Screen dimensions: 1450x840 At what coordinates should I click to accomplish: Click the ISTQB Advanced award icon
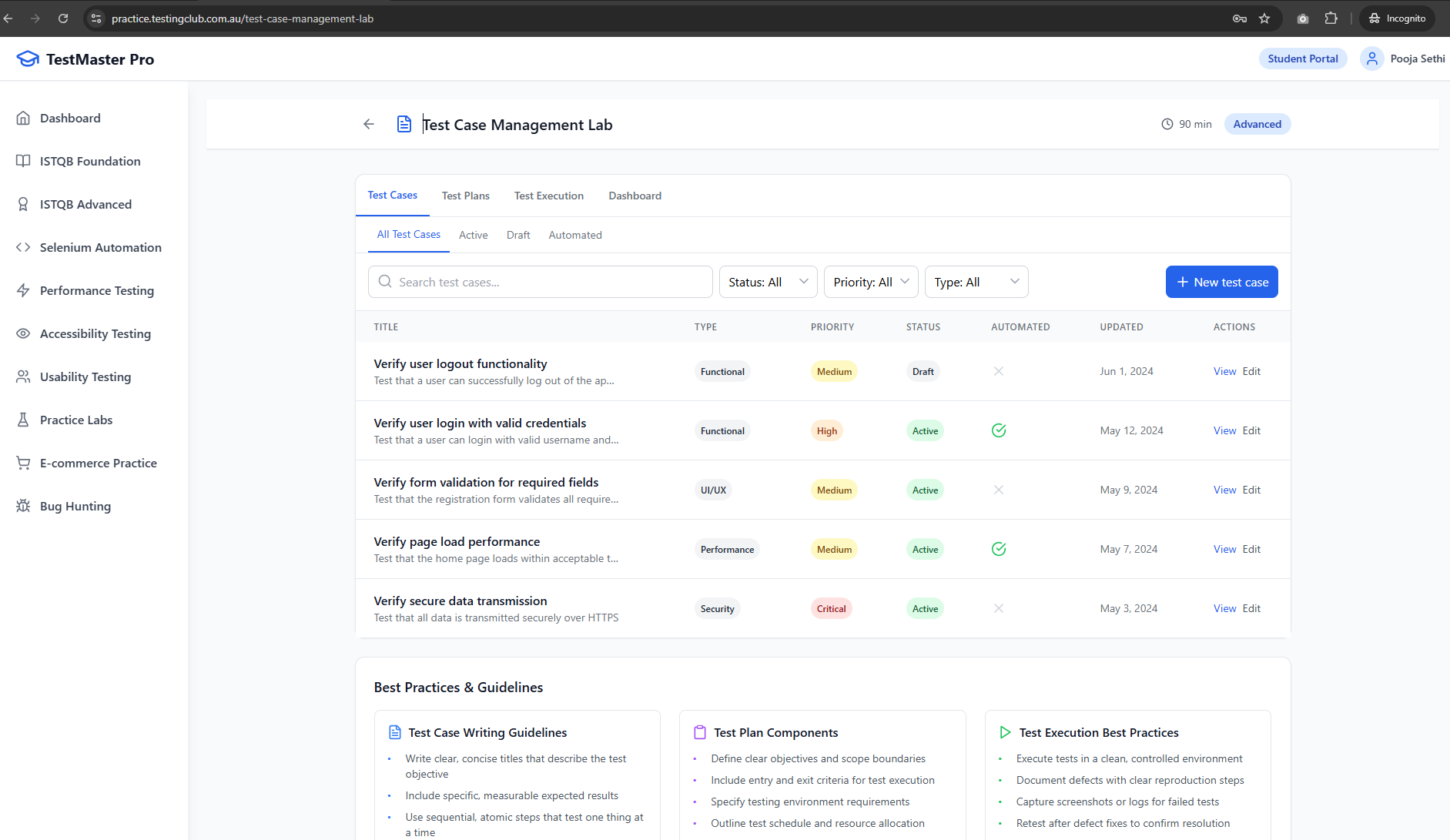pyautogui.click(x=23, y=204)
